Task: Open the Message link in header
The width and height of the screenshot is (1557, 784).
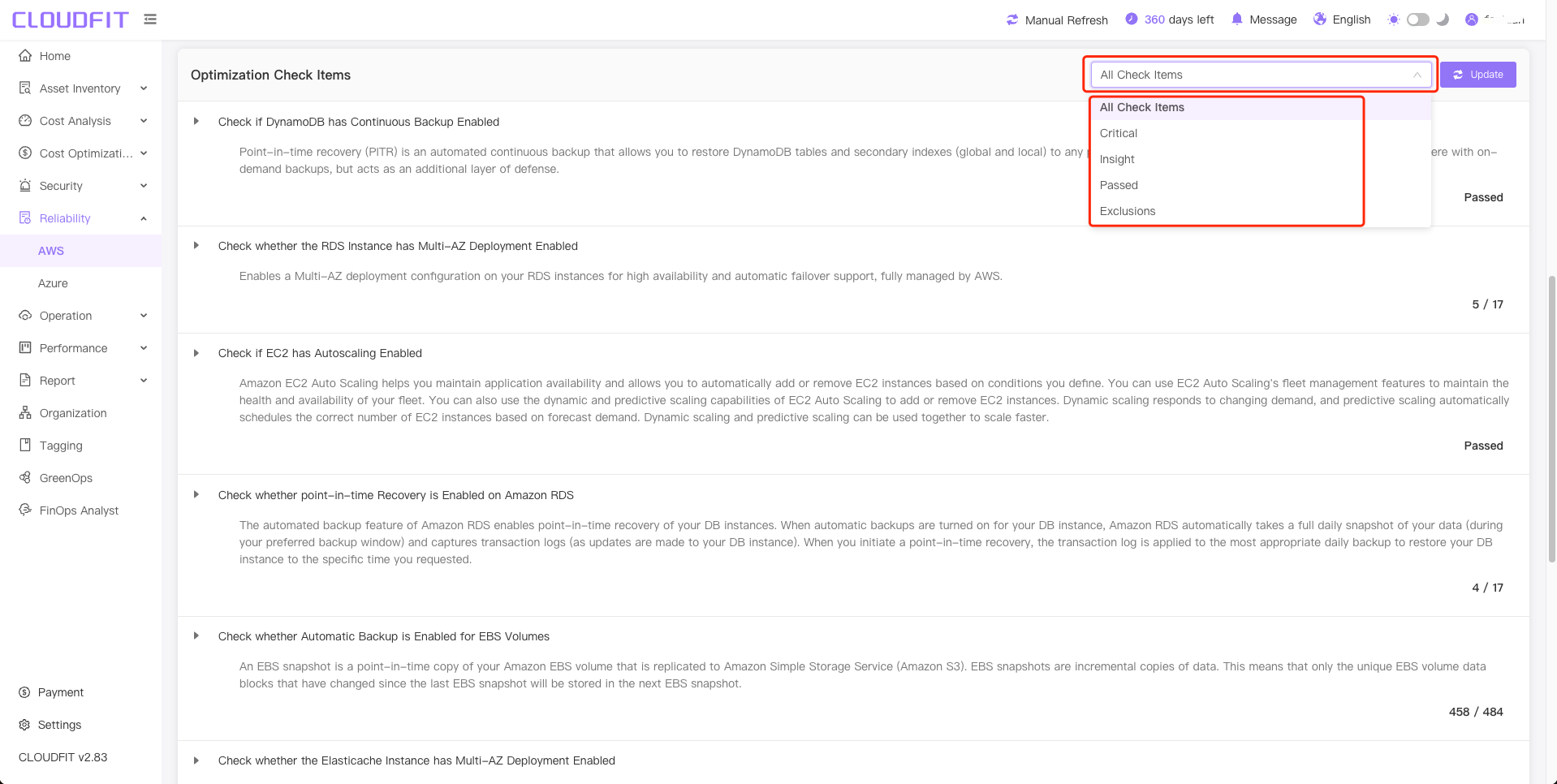Action: click(1273, 19)
